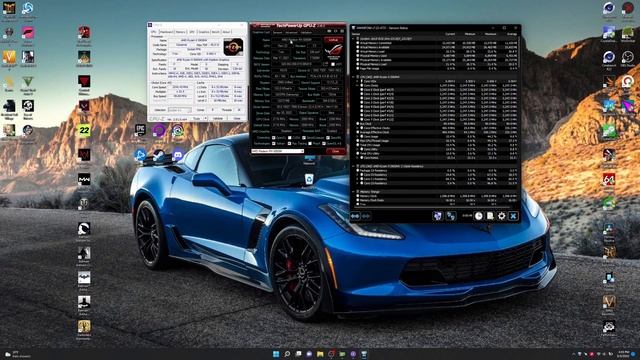
Task: Open File Explorer from the taskbar
Action: (x=320, y=354)
